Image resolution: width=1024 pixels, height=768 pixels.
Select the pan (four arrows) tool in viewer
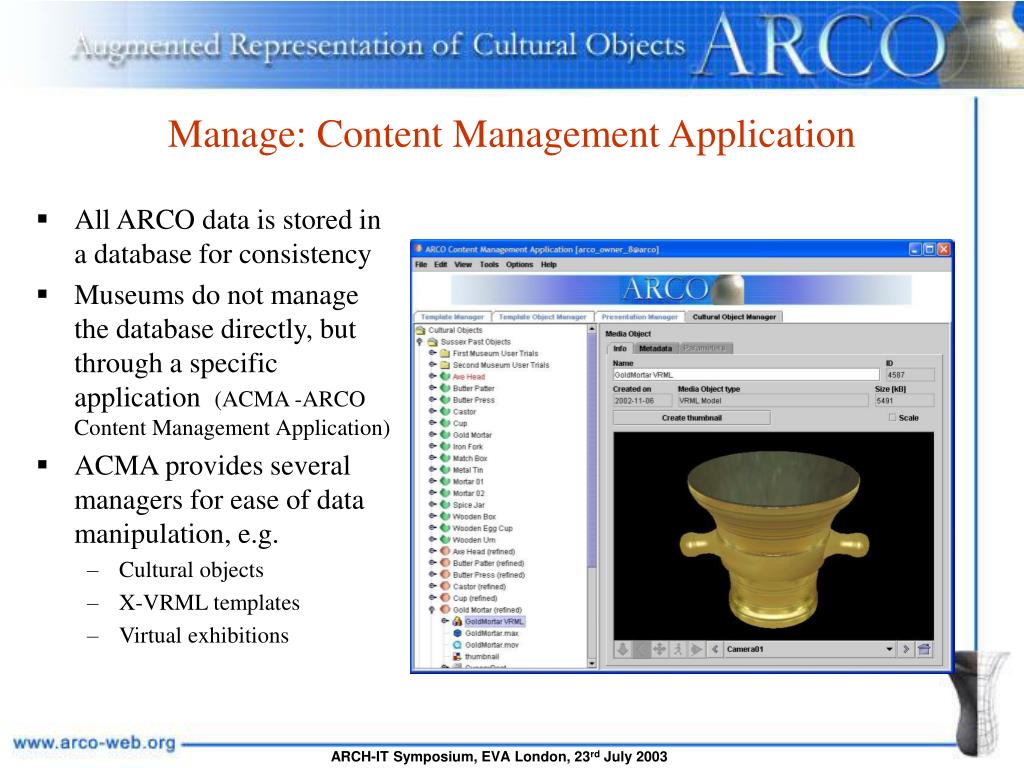click(660, 649)
